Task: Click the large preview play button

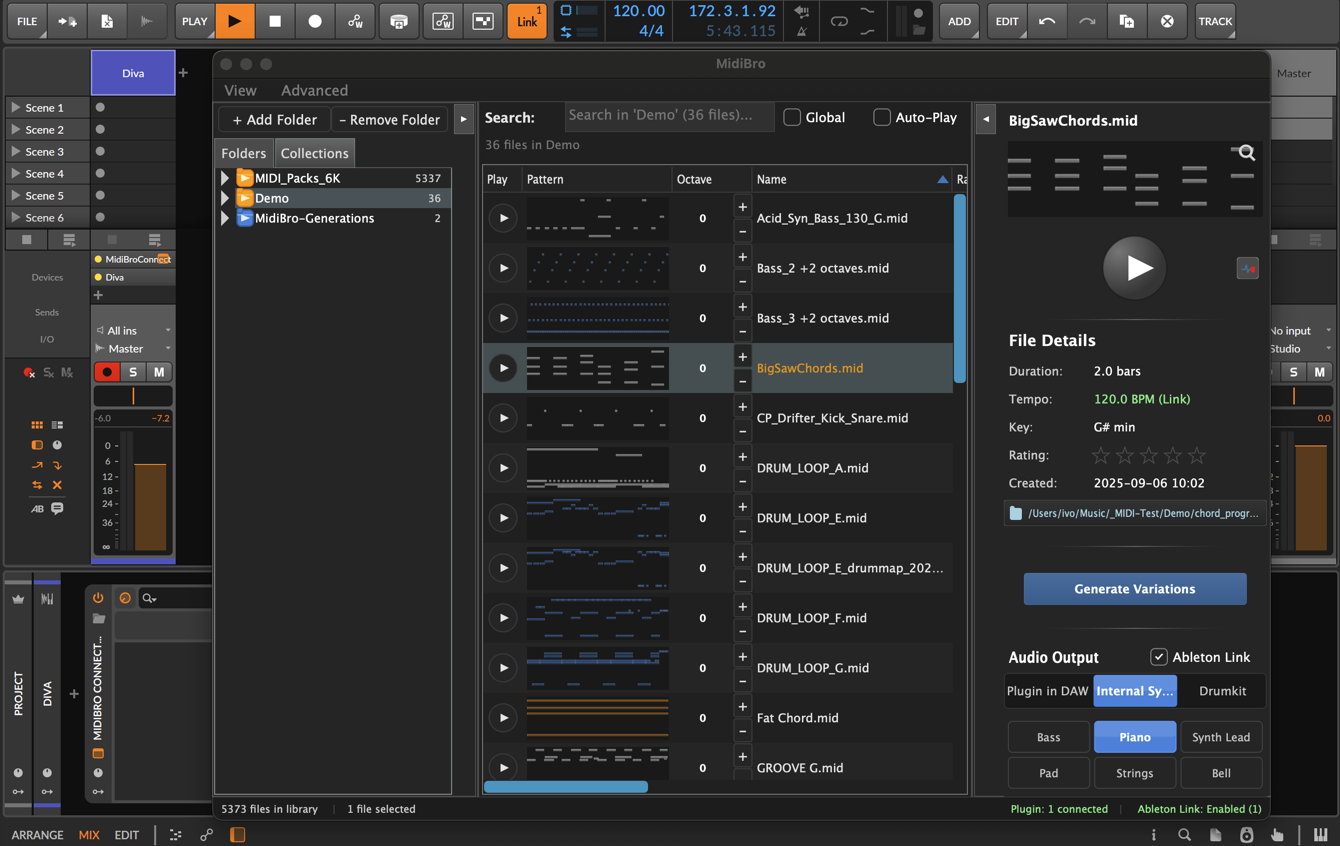Action: 1134,268
